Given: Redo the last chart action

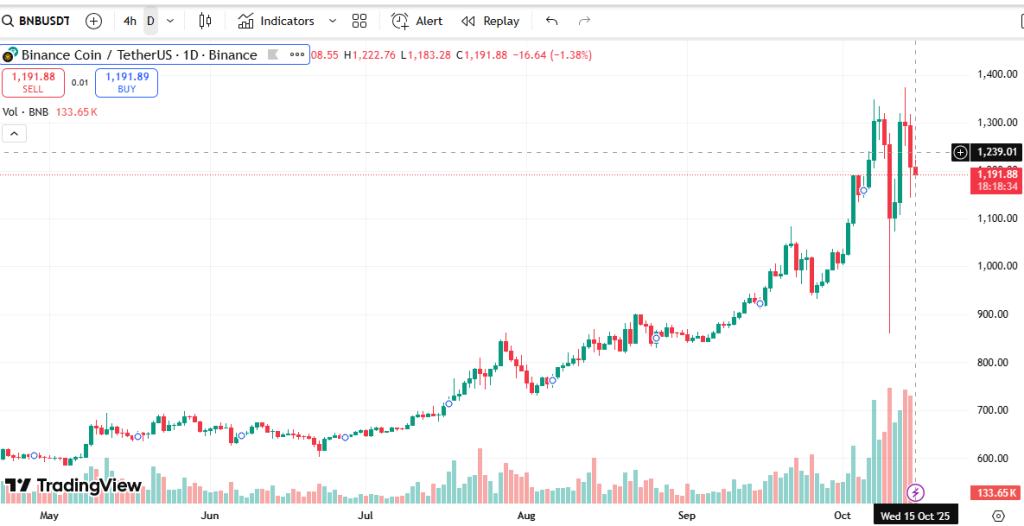Looking at the screenshot, I should pyautogui.click(x=585, y=21).
